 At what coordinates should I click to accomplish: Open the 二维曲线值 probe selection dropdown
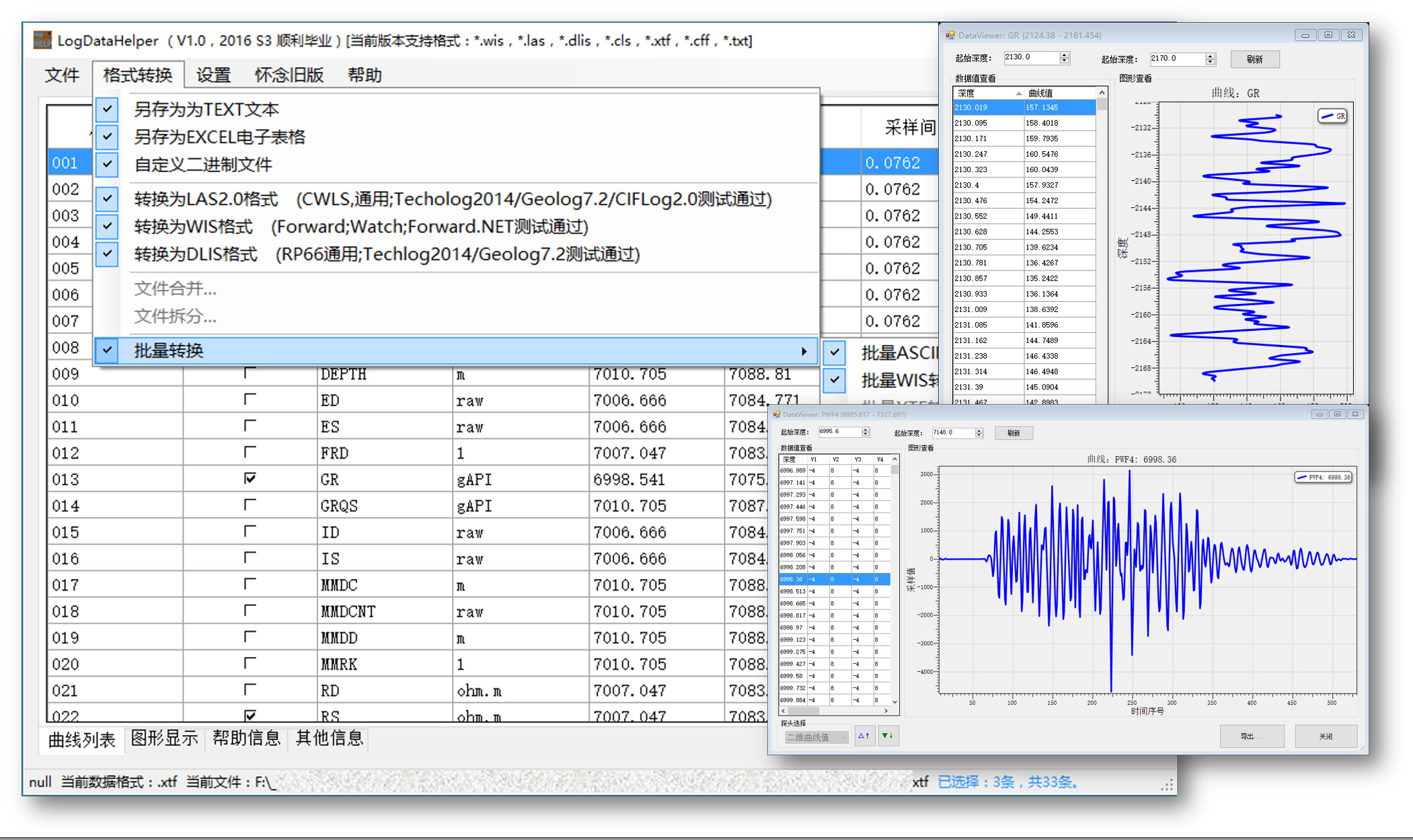[816, 738]
